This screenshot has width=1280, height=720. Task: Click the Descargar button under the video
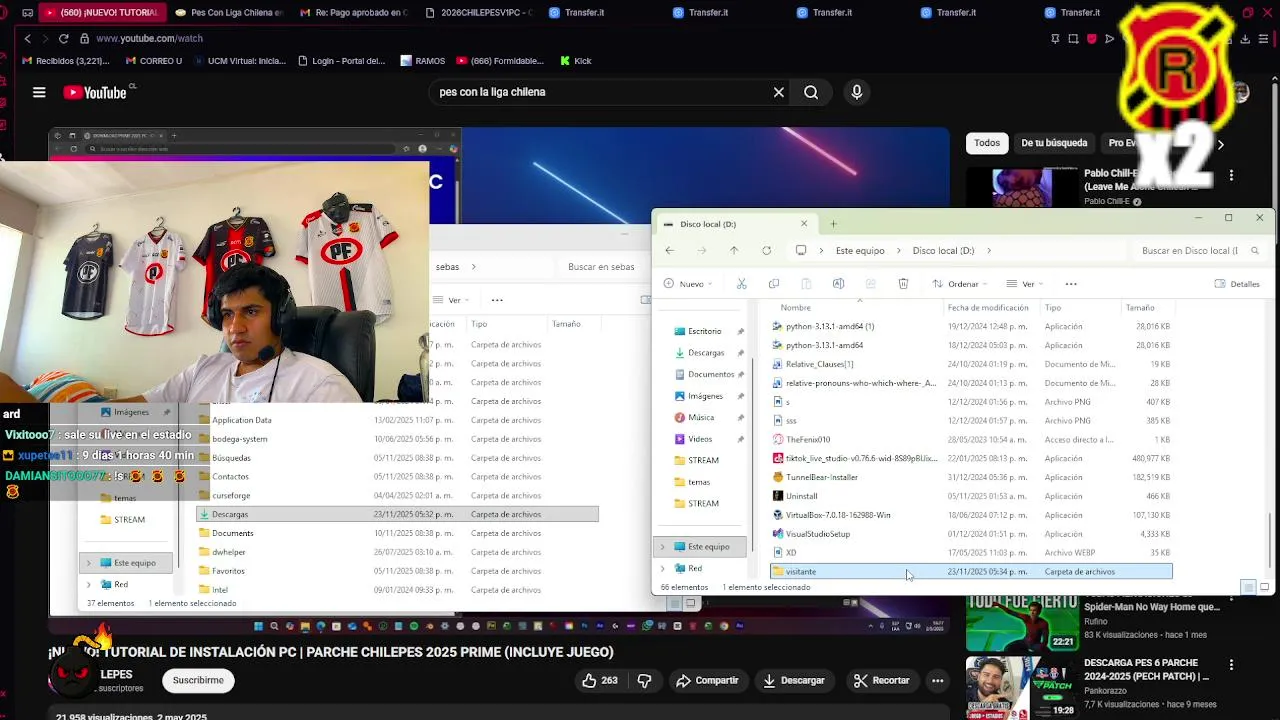[x=793, y=680]
